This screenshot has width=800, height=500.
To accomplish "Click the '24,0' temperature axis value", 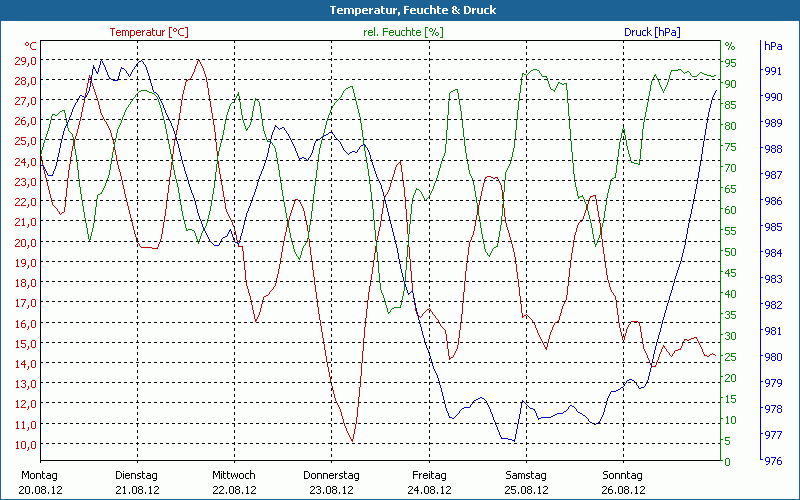I will tap(25, 162).
